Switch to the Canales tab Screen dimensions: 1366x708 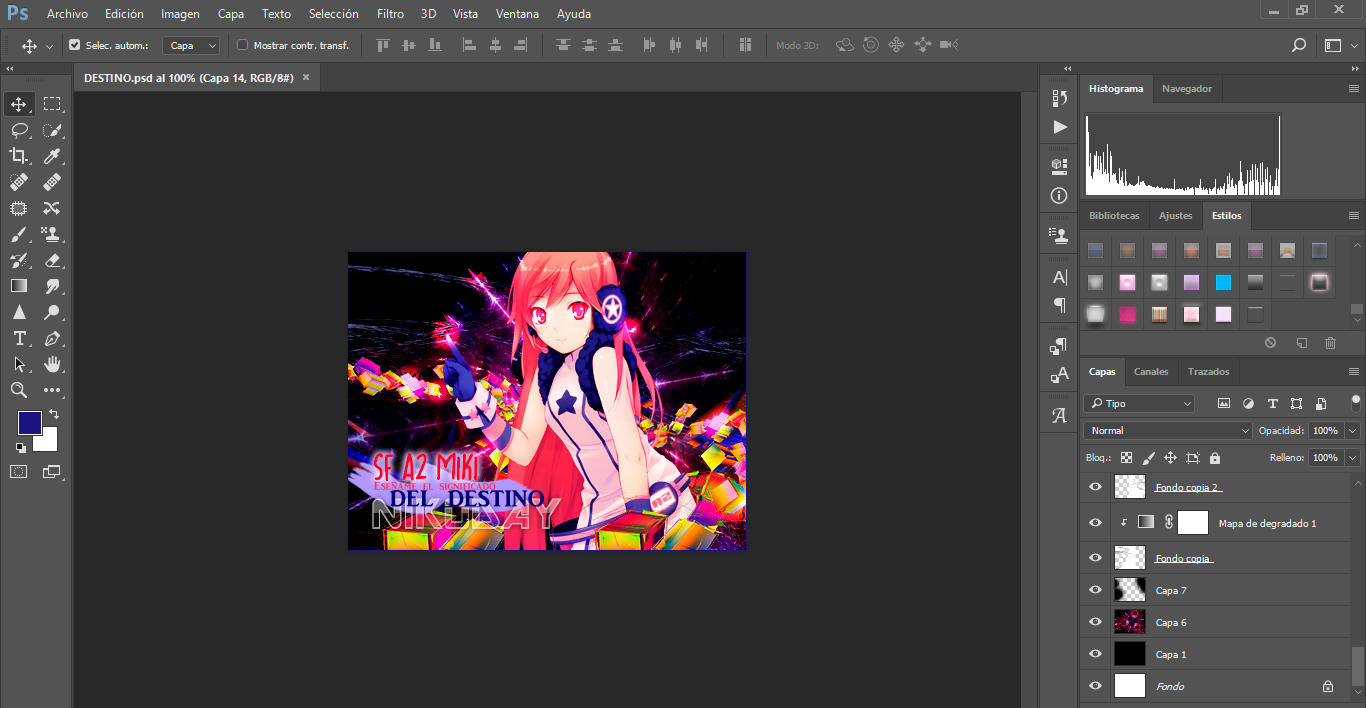(x=1151, y=372)
